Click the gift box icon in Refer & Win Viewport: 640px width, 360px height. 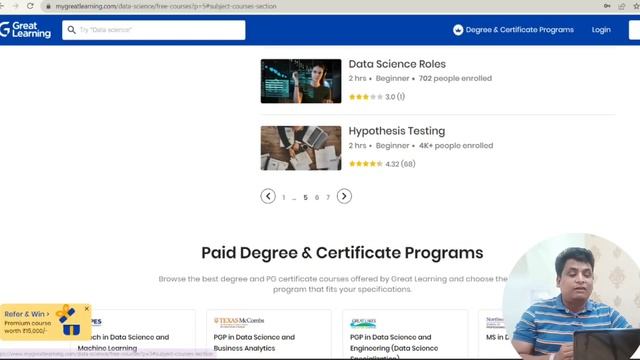point(69,321)
